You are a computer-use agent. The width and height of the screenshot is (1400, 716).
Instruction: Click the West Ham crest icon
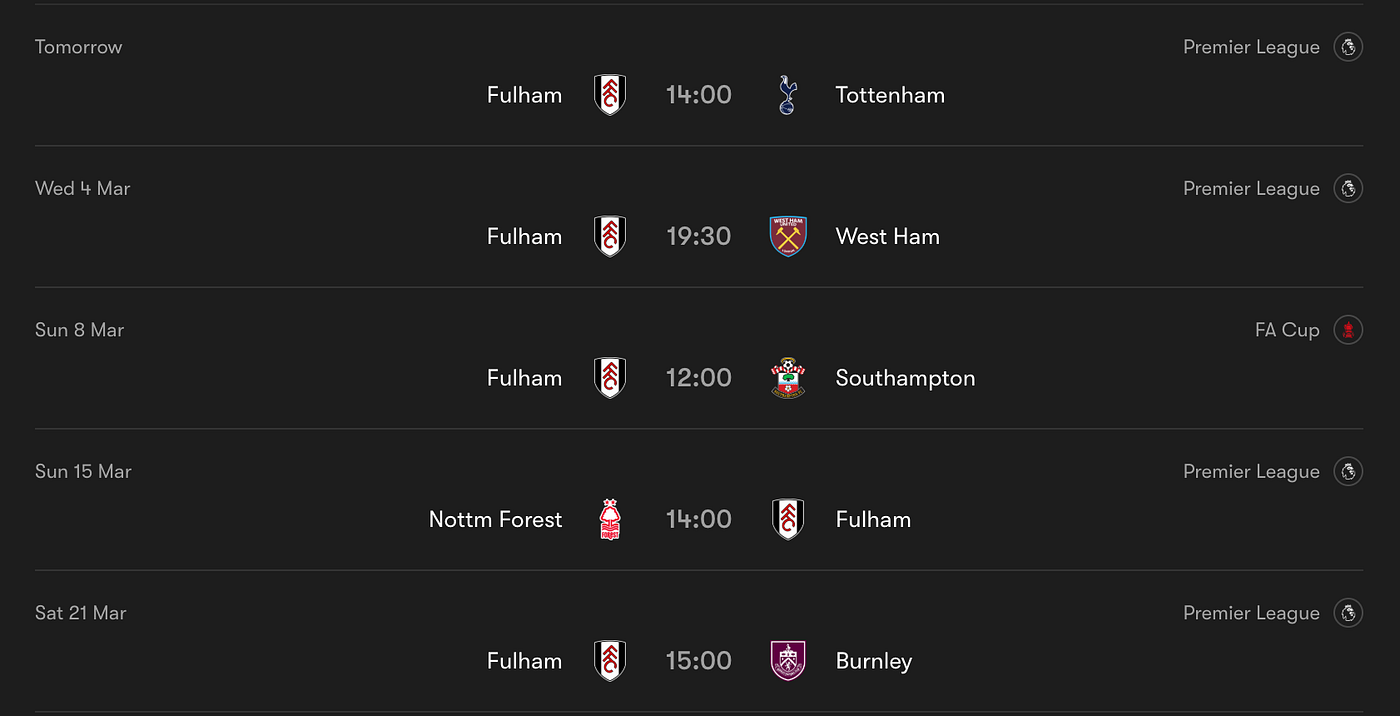tap(788, 236)
